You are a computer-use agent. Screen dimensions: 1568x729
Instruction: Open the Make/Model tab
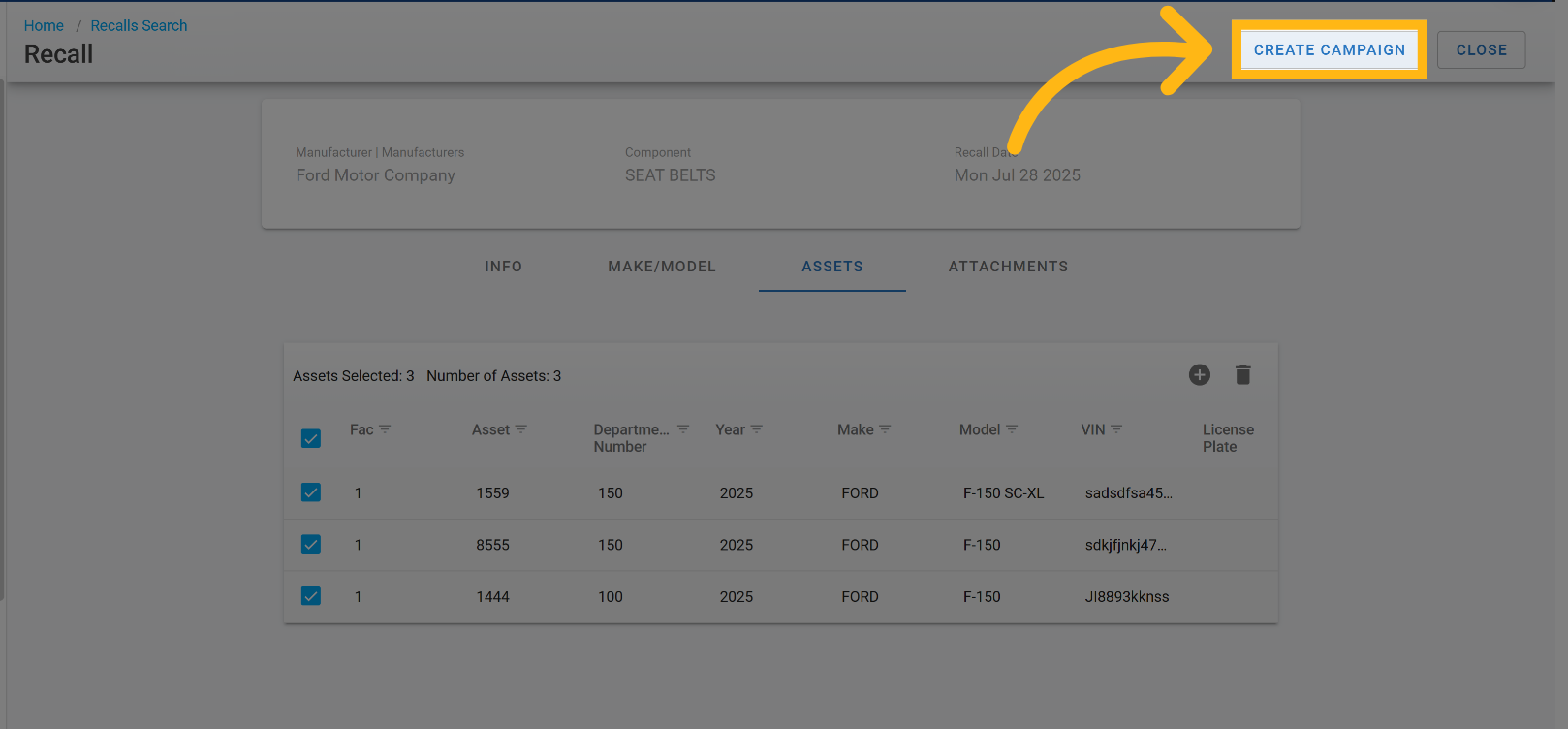click(x=662, y=267)
